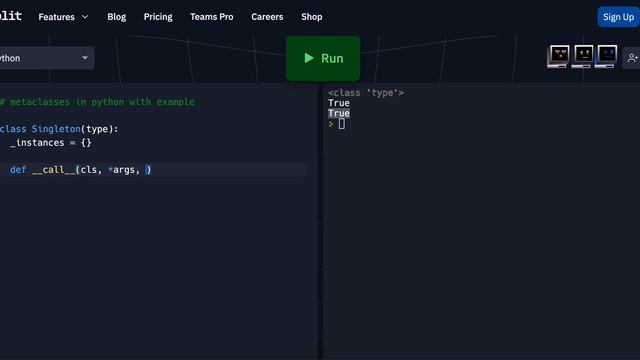
Task: Click the comment line 'metaclasses in python with example'
Action: click(x=97, y=102)
